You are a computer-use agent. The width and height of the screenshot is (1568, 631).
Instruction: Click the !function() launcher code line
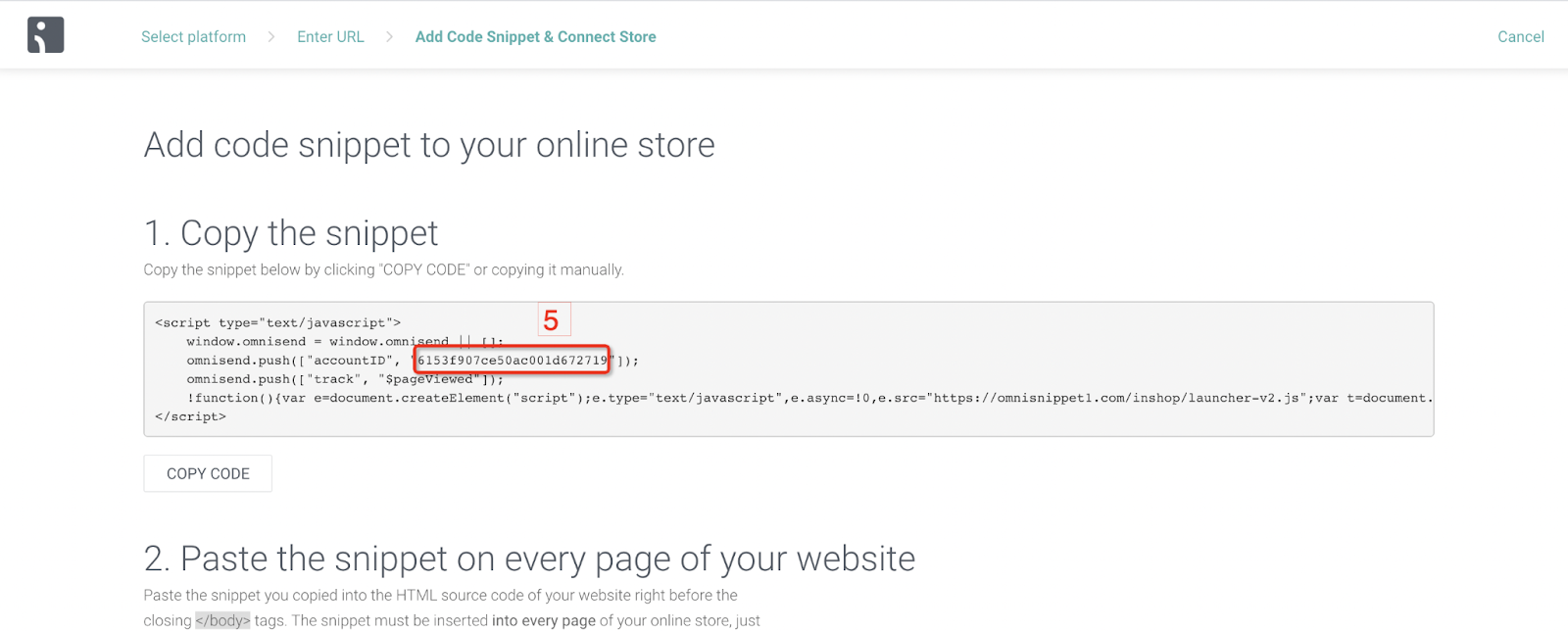pos(809,398)
